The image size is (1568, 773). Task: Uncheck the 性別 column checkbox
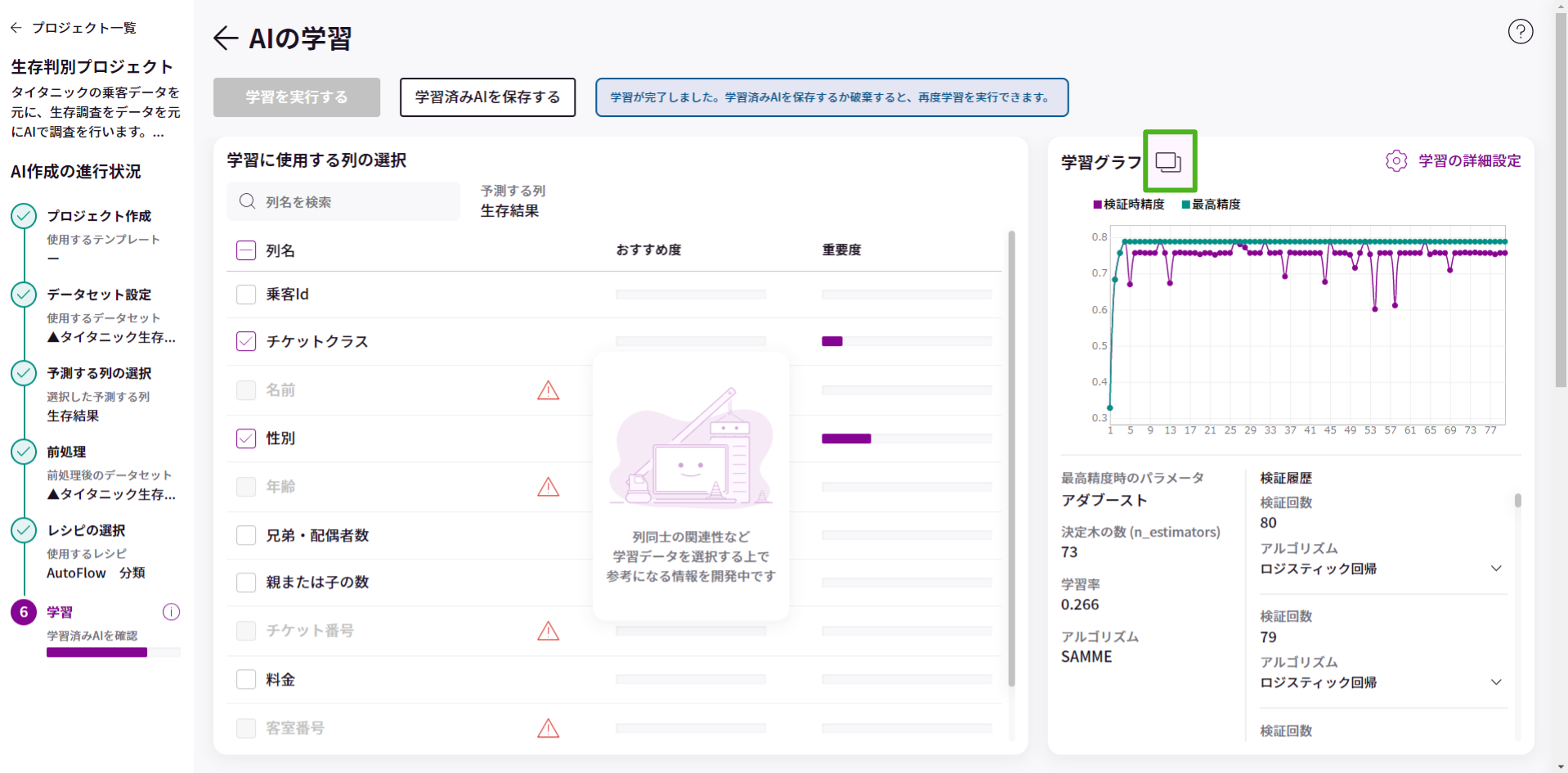click(246, 438)
